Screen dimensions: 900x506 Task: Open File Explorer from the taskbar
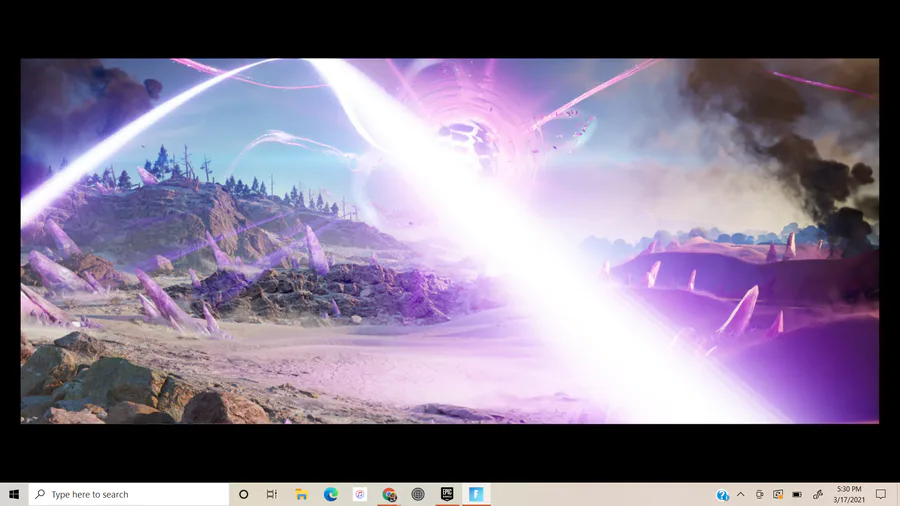tap(301, 494)
